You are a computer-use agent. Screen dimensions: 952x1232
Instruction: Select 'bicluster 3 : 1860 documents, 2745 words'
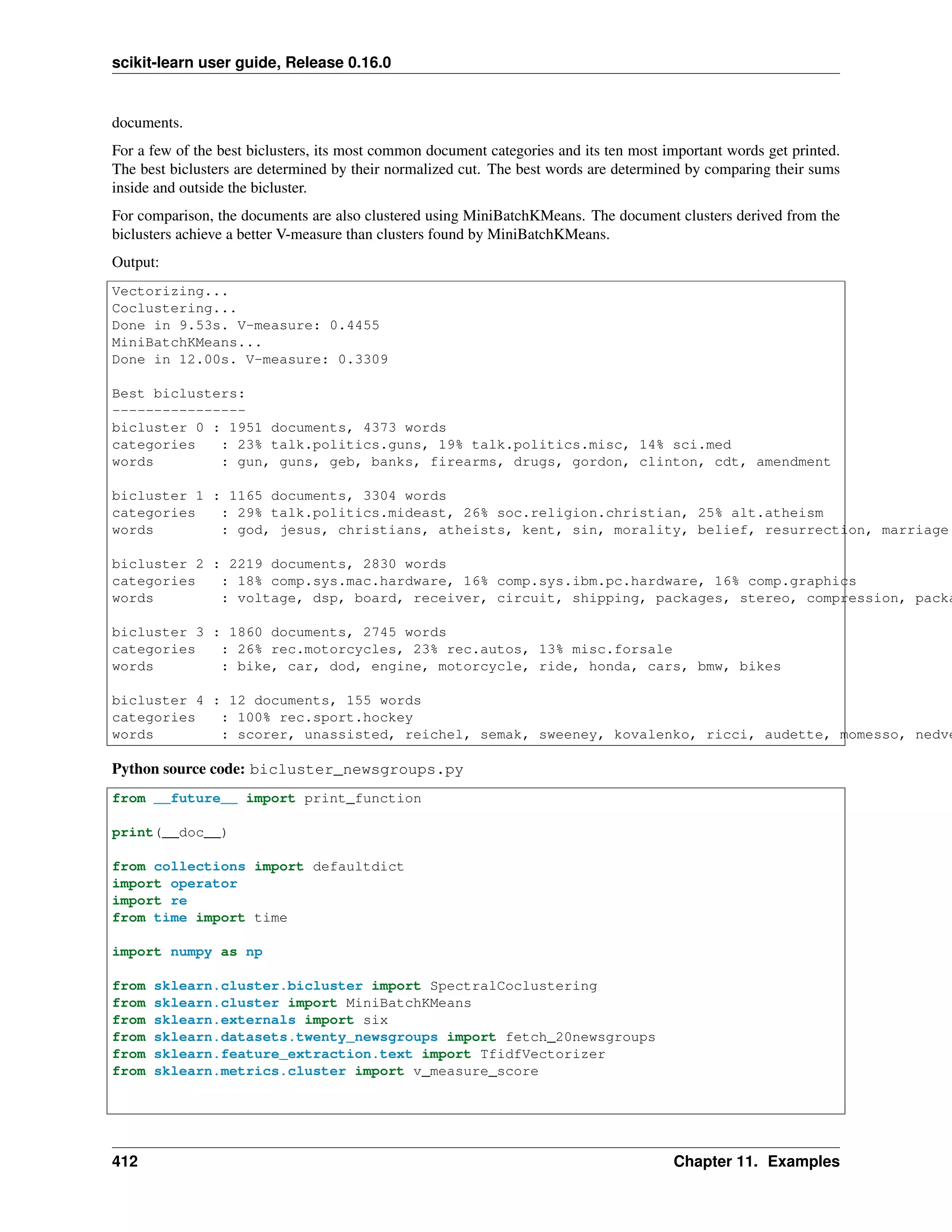(278, 632)
